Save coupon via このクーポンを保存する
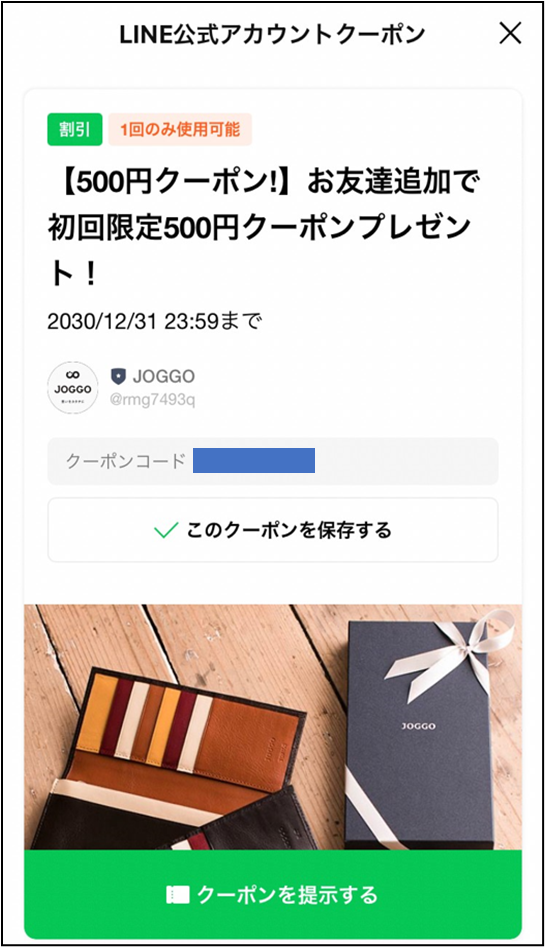 [272, 530]
